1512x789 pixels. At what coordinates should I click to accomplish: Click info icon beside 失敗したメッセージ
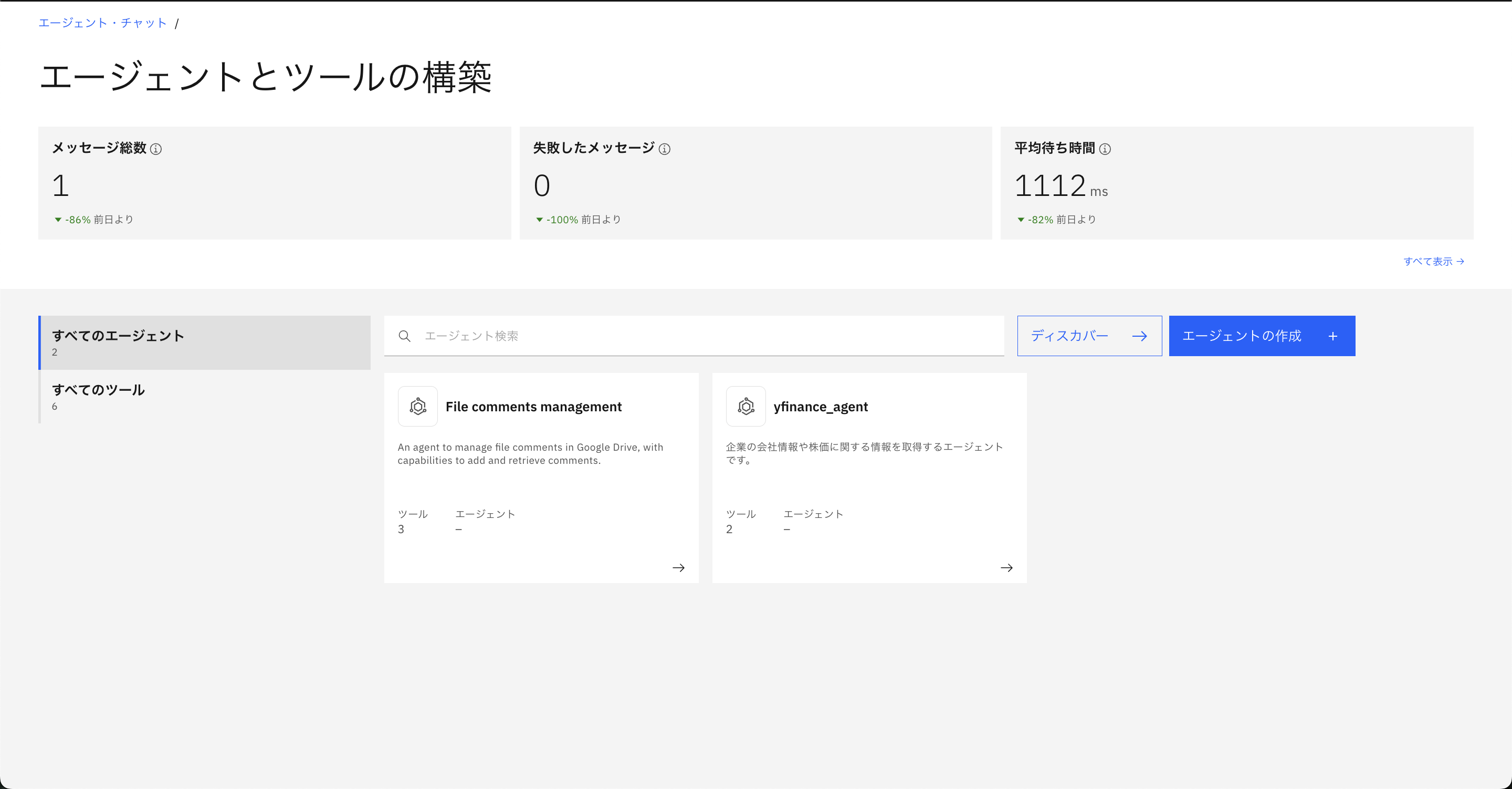pyautogui.click(x=665, y=149)
